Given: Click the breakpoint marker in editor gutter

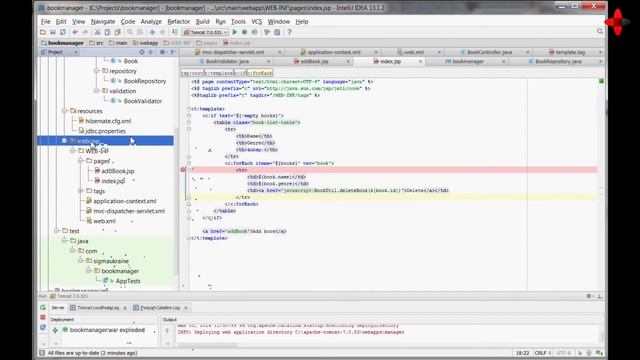Looking at the screenshot, I should click(183, 169).
